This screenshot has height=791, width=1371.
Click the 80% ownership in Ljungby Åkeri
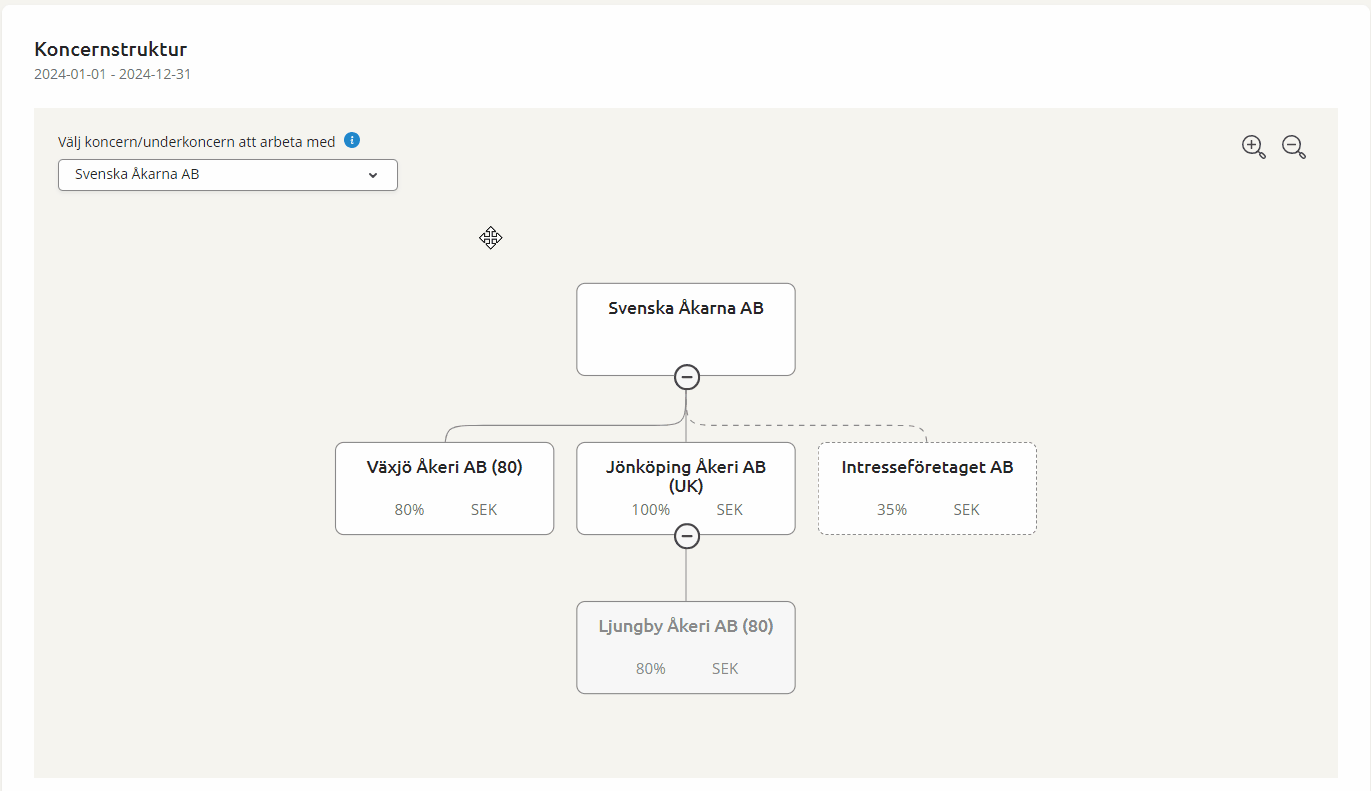pos(650,669)
